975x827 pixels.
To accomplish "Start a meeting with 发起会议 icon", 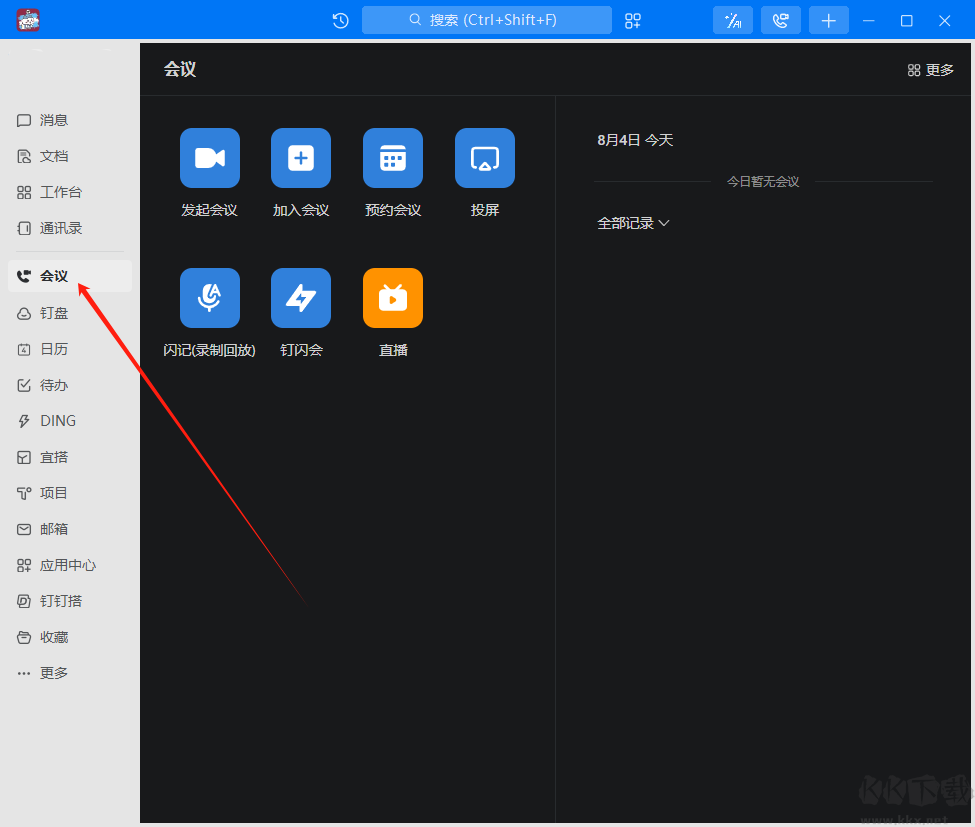I will 210,158.
